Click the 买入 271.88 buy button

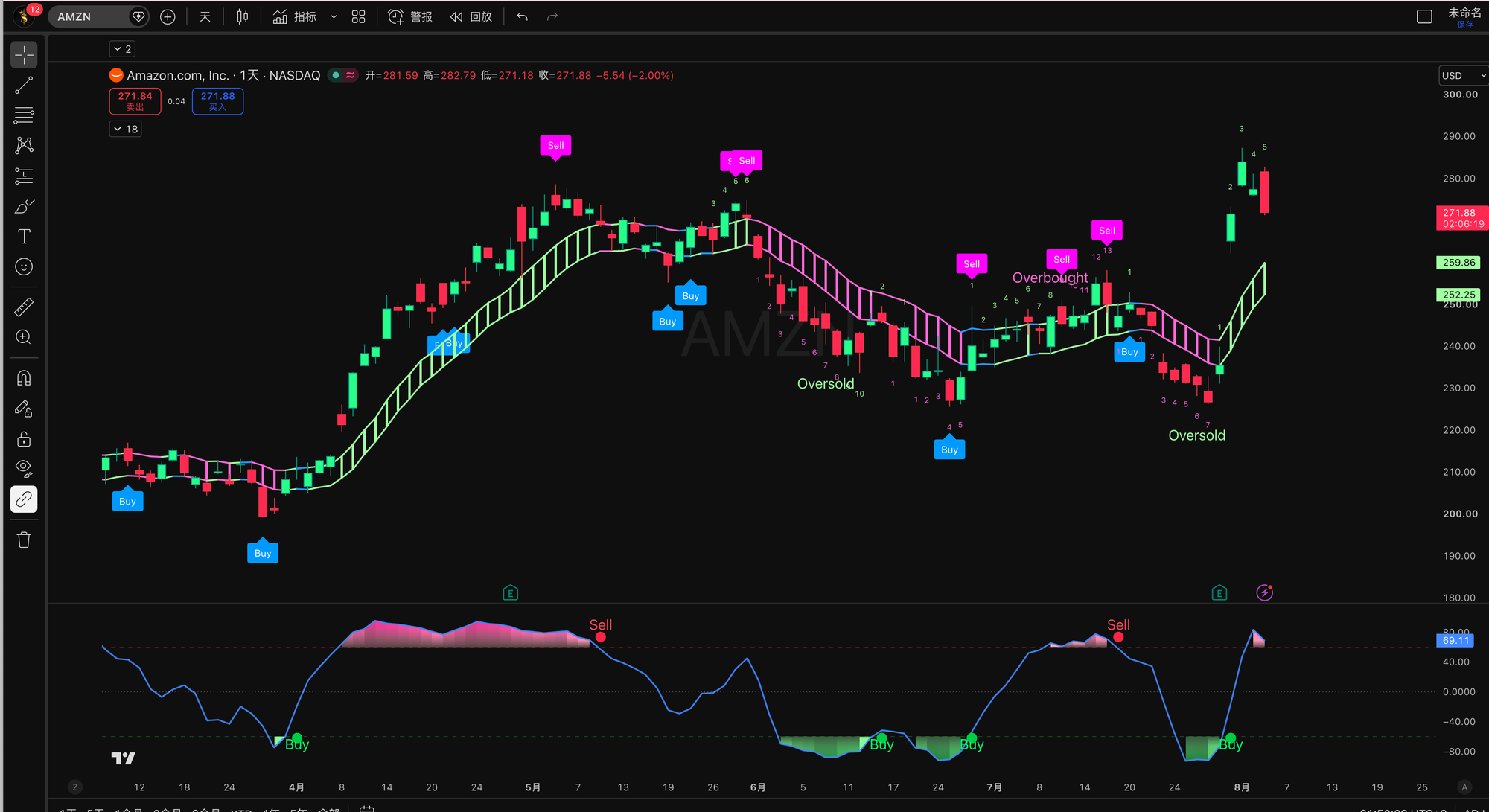[x=217, y=101]
